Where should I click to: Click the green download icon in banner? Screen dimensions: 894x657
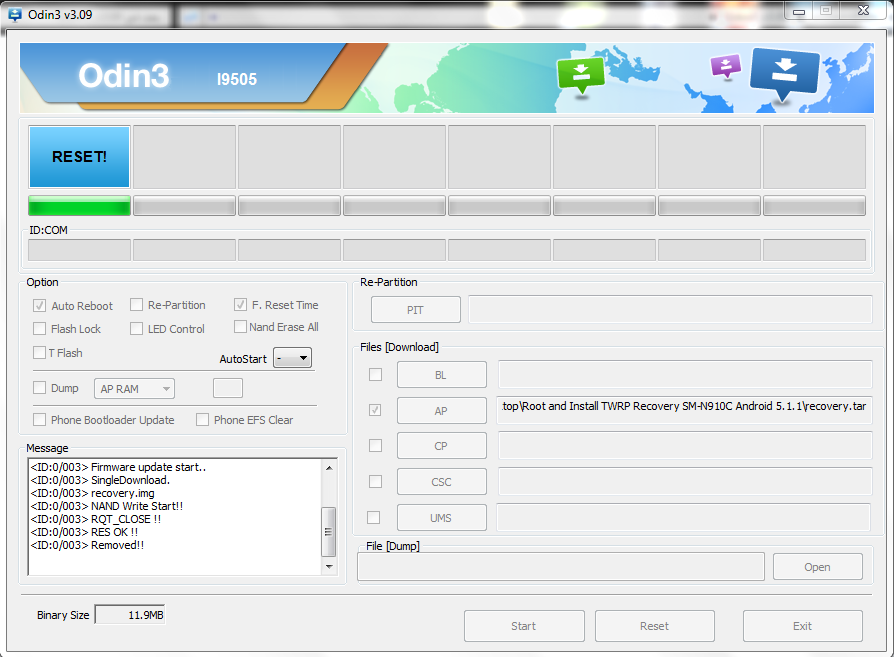point(580,75)
